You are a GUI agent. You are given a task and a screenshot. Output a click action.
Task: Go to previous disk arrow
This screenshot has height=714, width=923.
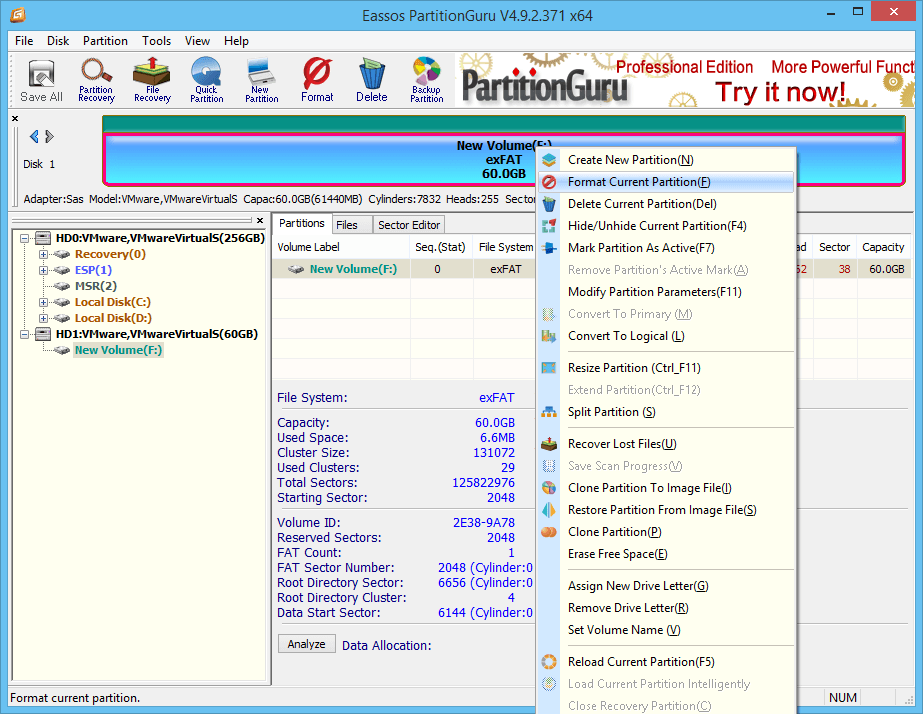34,137
